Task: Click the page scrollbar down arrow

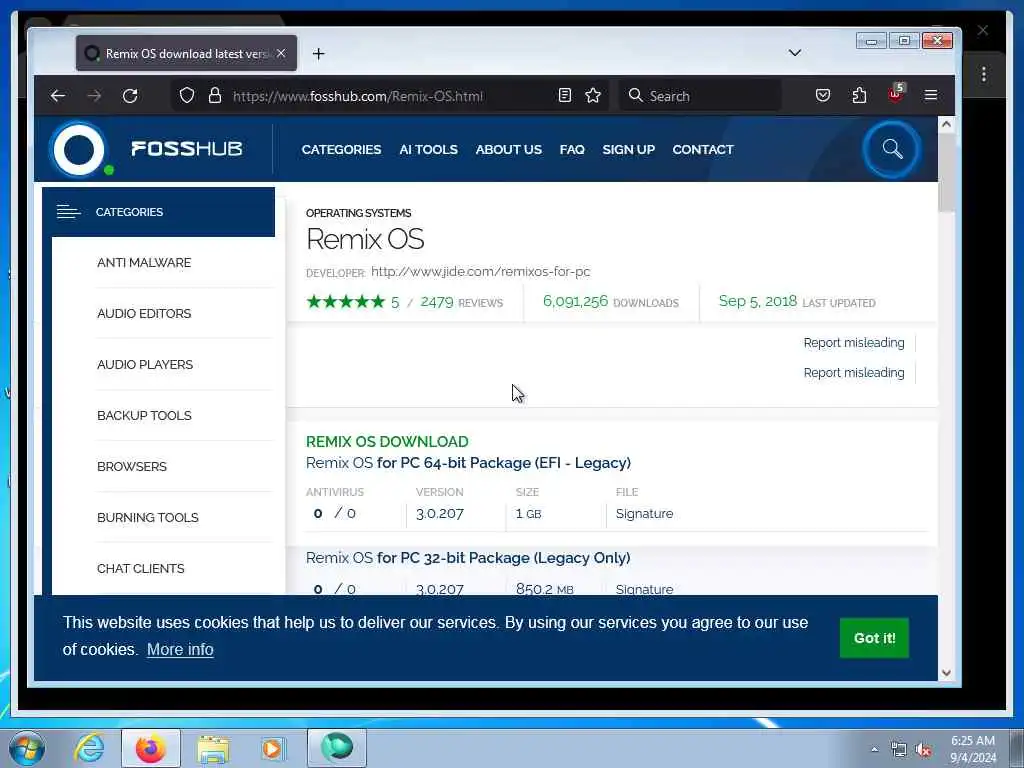Action: [946, 673]
